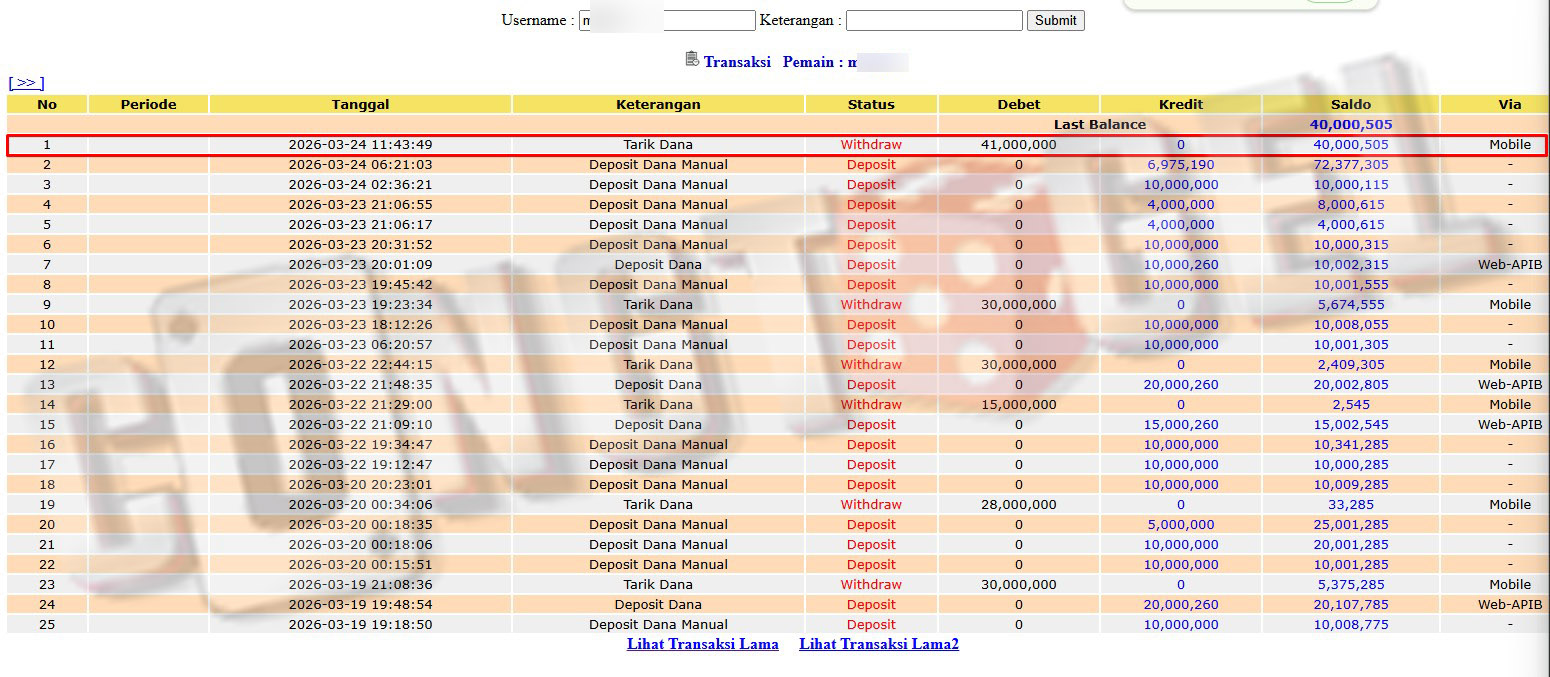This screenshot has height=677, width=1550.
Task: Click the Debet column header
Action: (x=1019, y=104)
